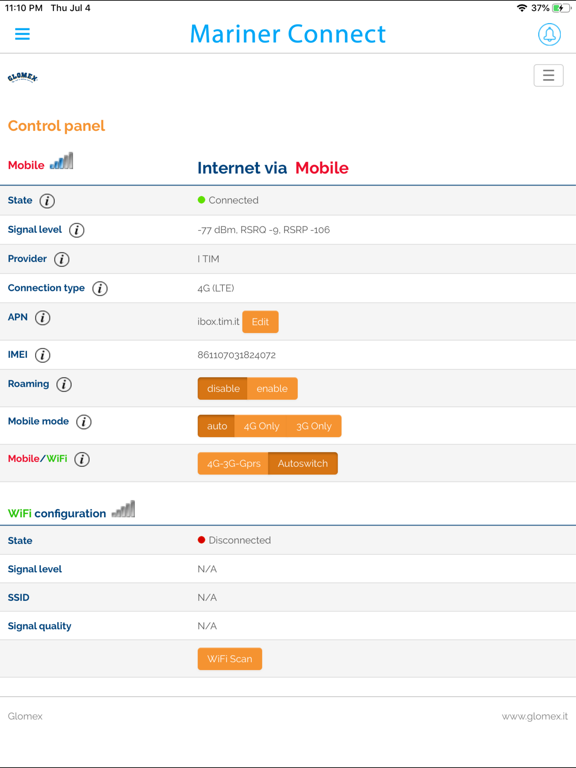
Task: Show info for Roaming
Action: click(x=64, y=384)
